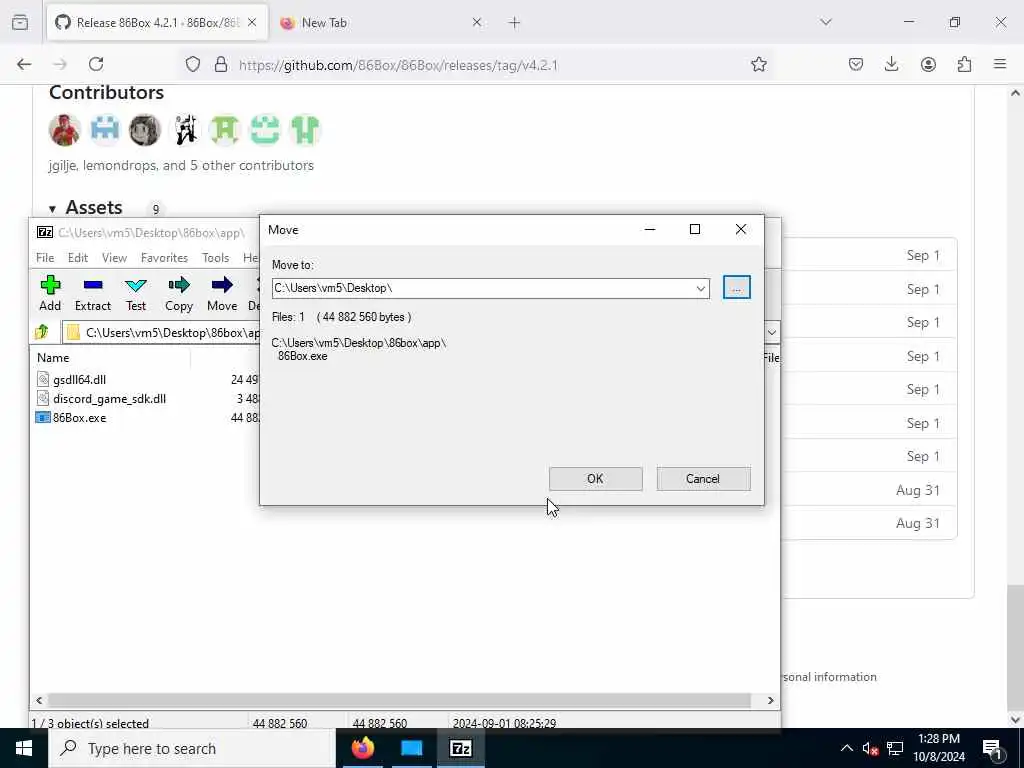Open the Windows Start menu
The width and height of the screenshot is (1024, 768).
coord(24,748)
